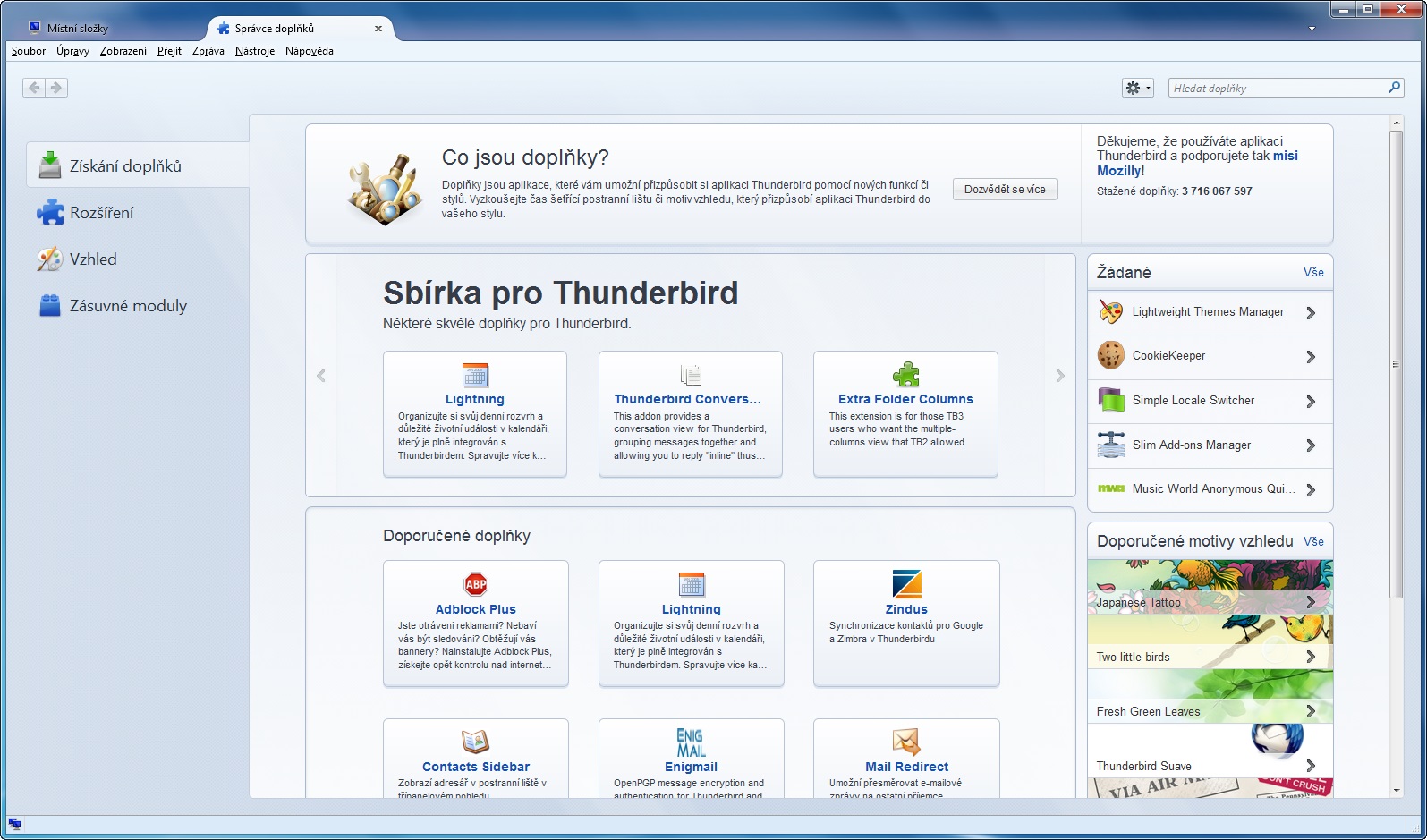Image resolution: width=1427 pixels, height=840 pixels.
Task: Click the Mail Redirect envelope icon
Action: tap(906, 742)
